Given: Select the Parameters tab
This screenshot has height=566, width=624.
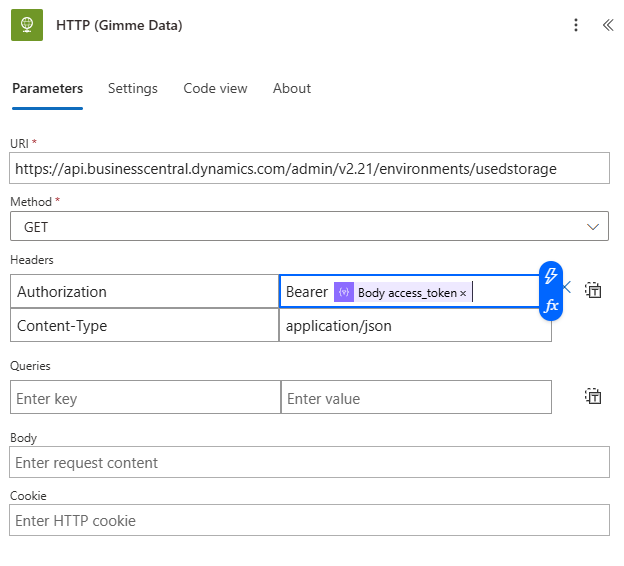Looking at the screenshot, I should coord(47,88).
